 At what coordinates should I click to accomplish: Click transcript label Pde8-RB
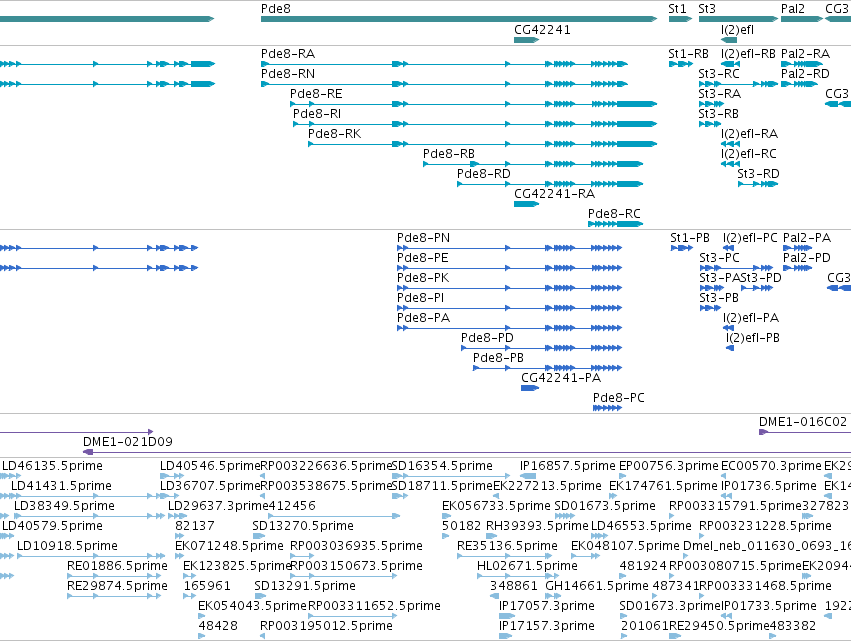449,154
